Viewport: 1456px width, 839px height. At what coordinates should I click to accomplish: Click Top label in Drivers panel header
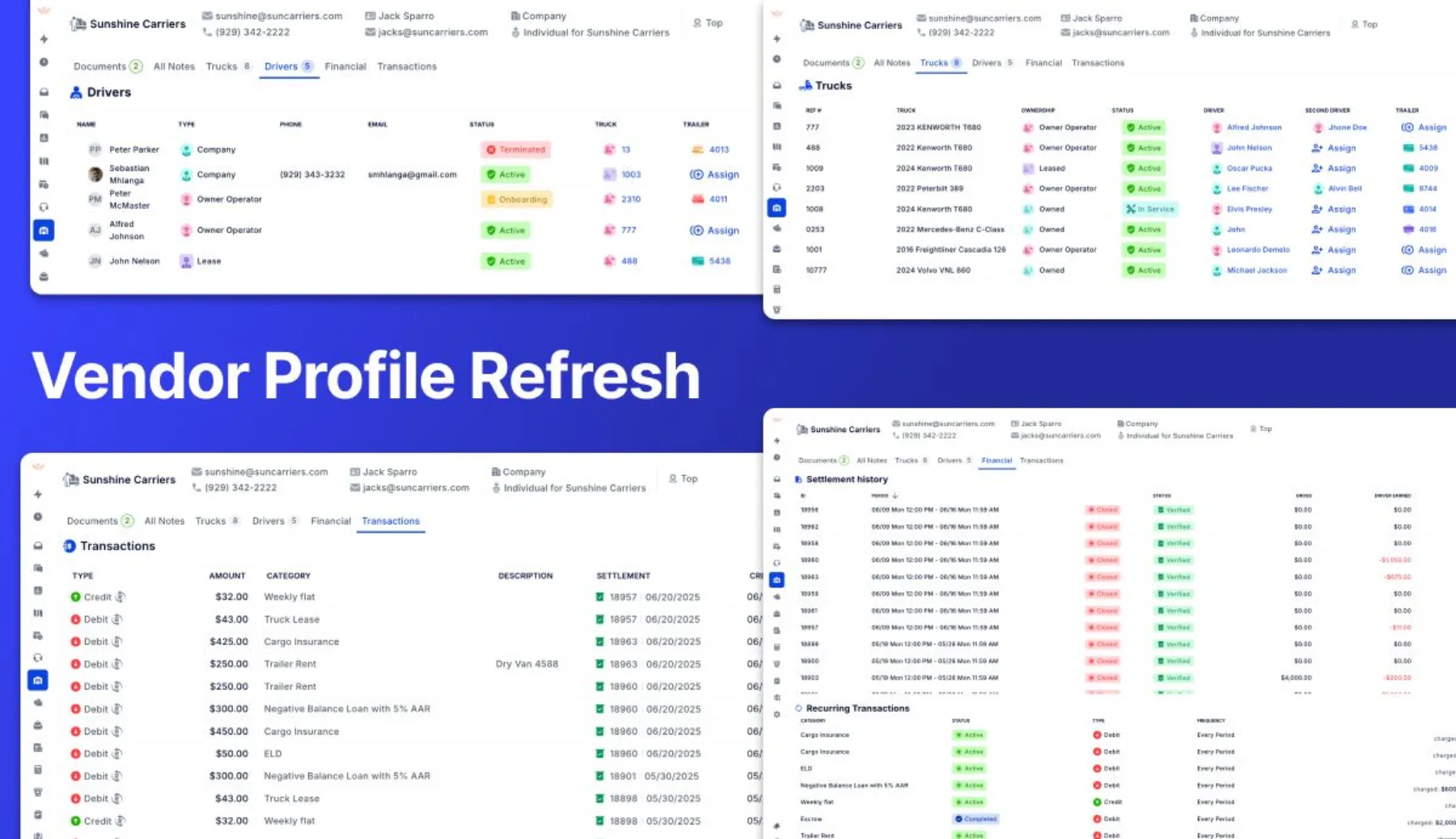[713, 23]
